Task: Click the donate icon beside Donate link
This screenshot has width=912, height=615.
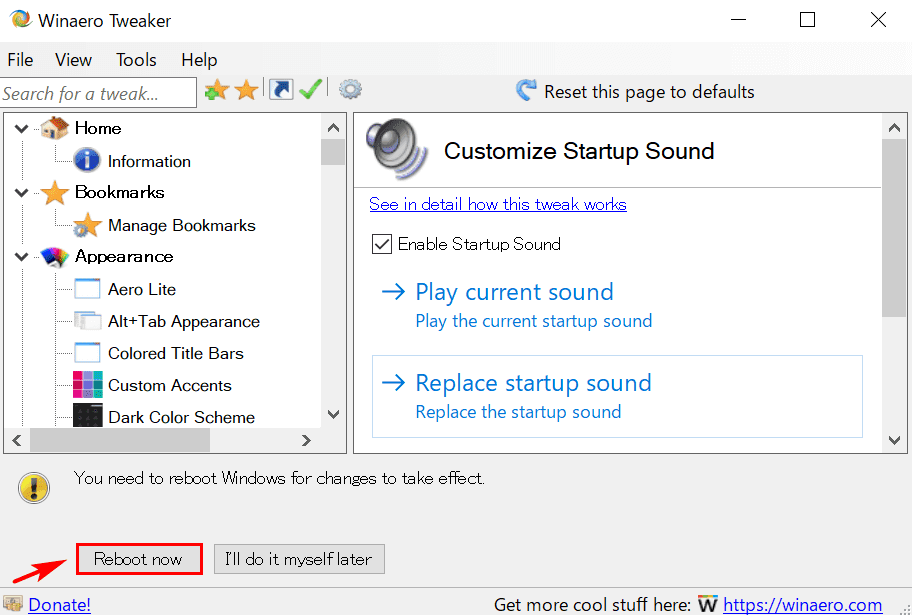Action: [13, 604]
